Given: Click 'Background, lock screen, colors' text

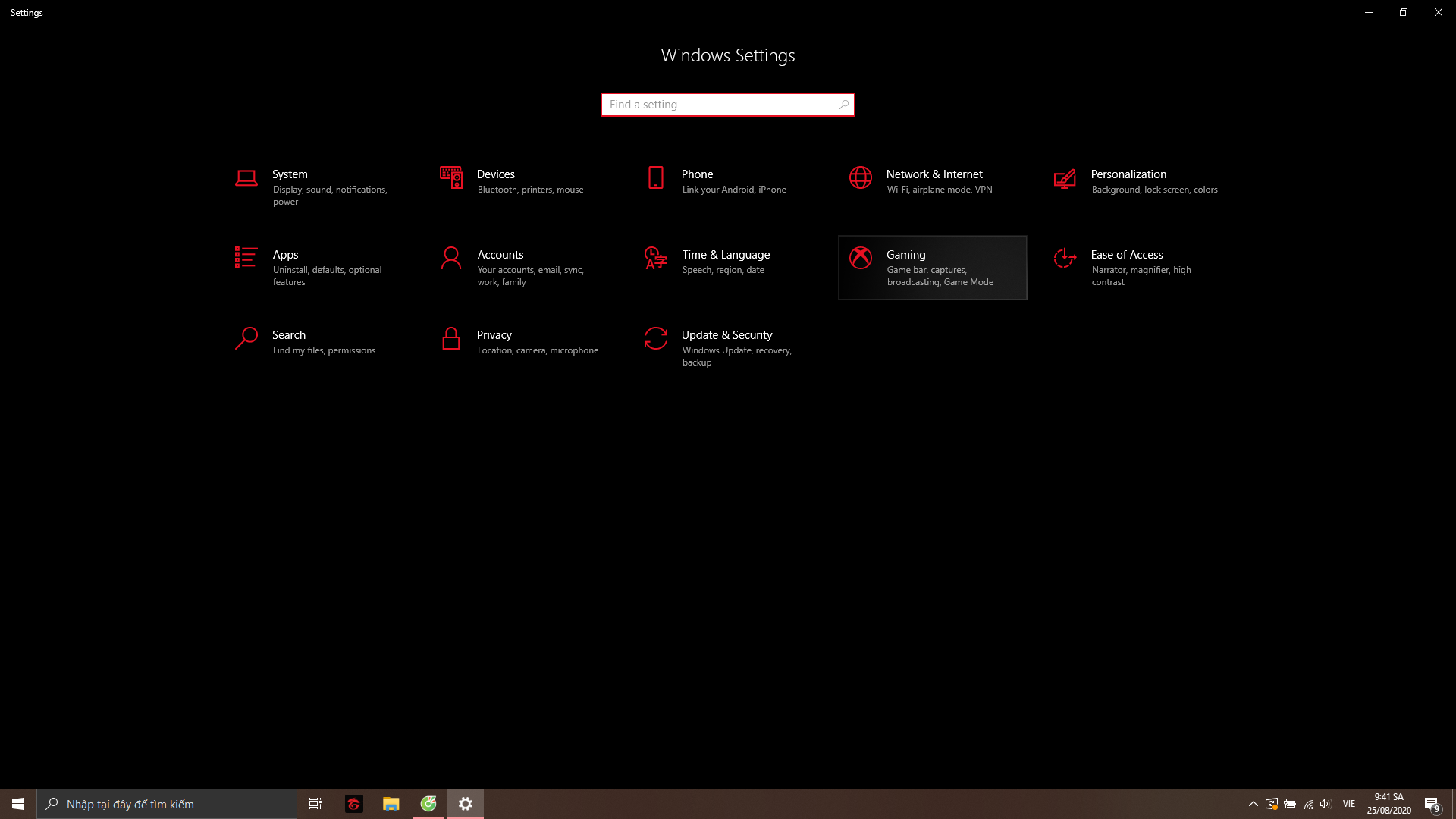Looking at the screenshot, I should (1154, 190).
